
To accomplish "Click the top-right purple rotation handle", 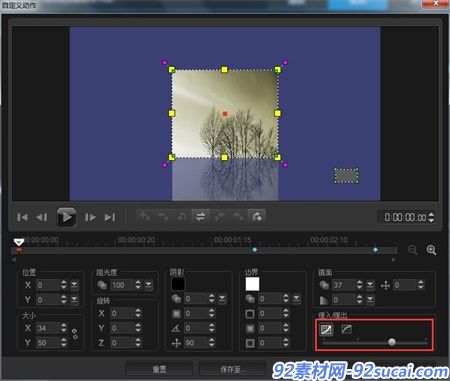I will [285, 62].
